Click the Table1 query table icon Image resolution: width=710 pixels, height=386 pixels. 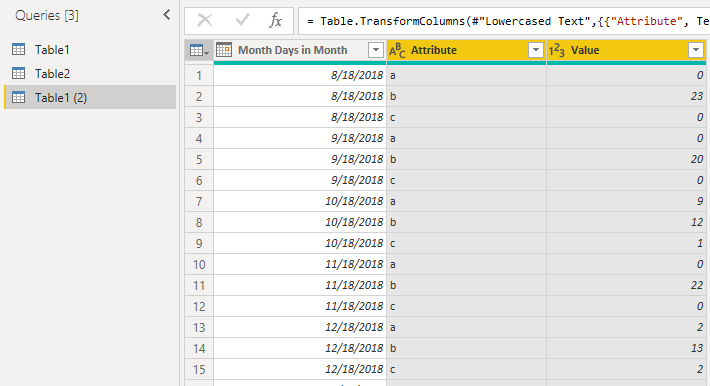click(19, 49)
